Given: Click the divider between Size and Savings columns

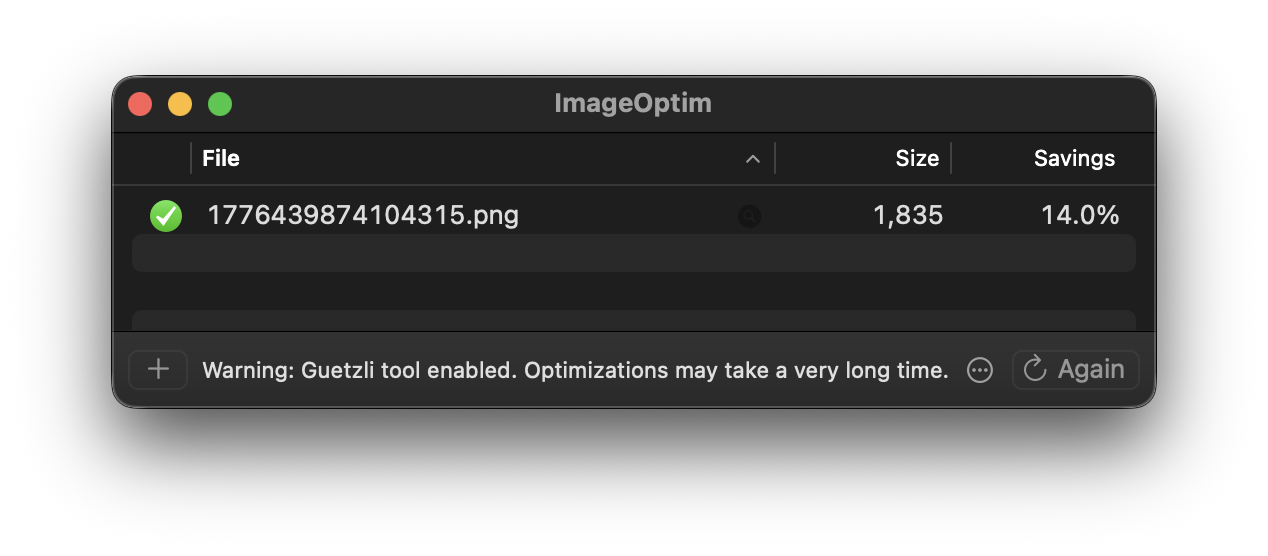Looking at the screenshot, I should point(951,158).
